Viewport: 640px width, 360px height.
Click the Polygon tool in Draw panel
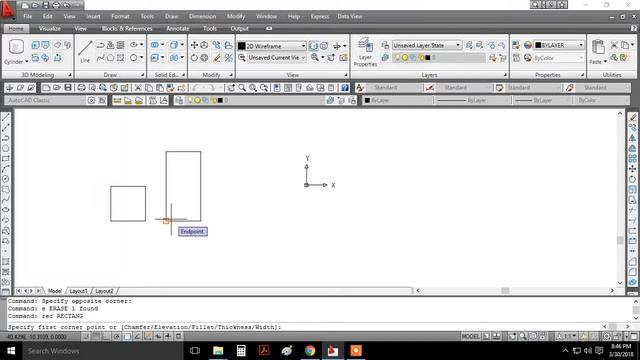(x=111, y=58)
